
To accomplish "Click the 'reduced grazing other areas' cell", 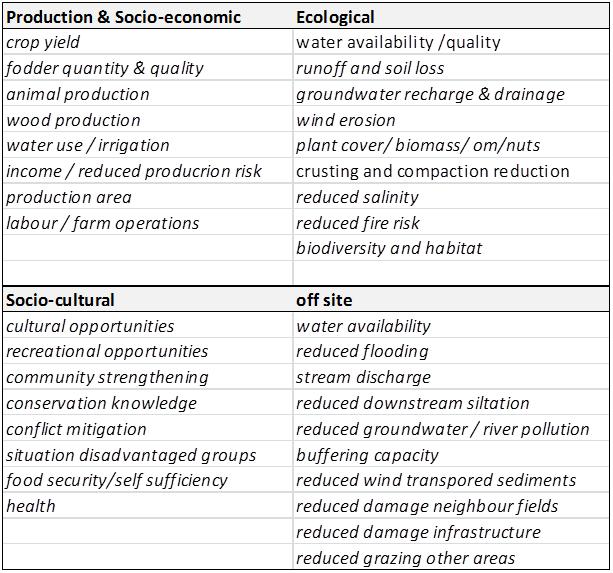I will (x=406, y=558).
